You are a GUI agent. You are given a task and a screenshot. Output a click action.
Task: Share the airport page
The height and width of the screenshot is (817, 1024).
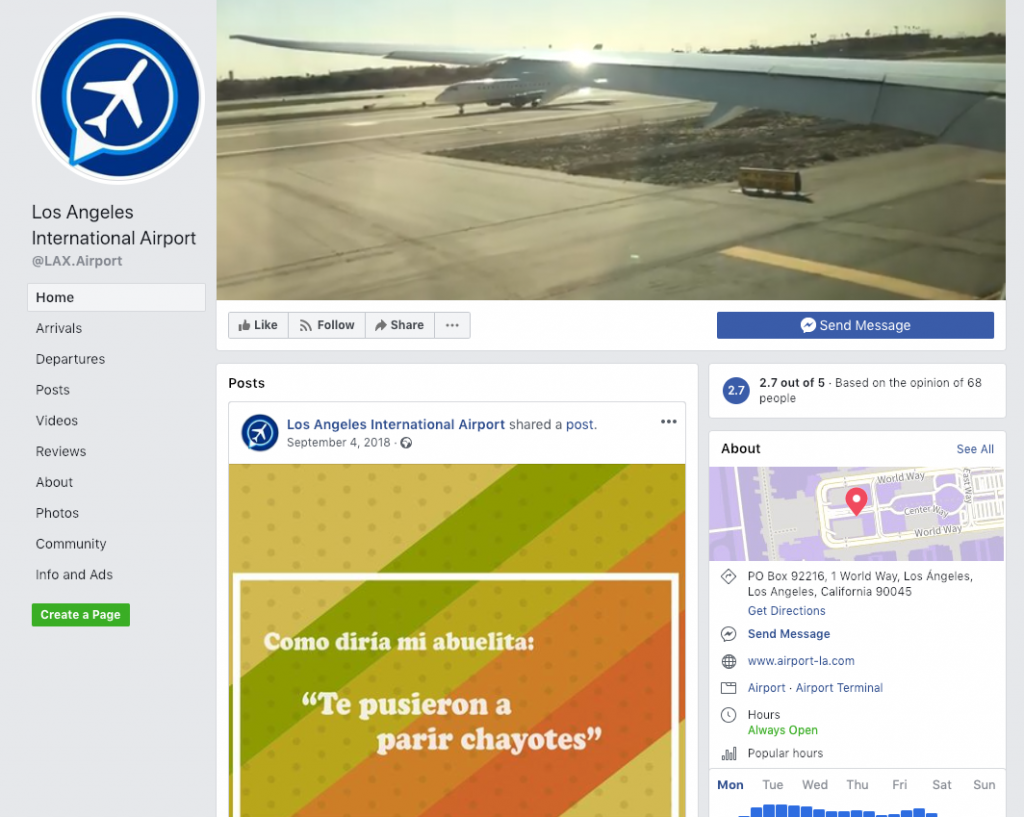[400, 325]
